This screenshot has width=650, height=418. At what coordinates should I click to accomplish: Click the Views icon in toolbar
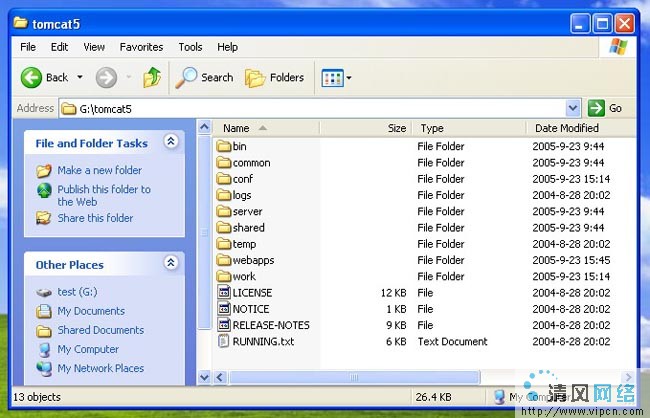coord(332,78)
